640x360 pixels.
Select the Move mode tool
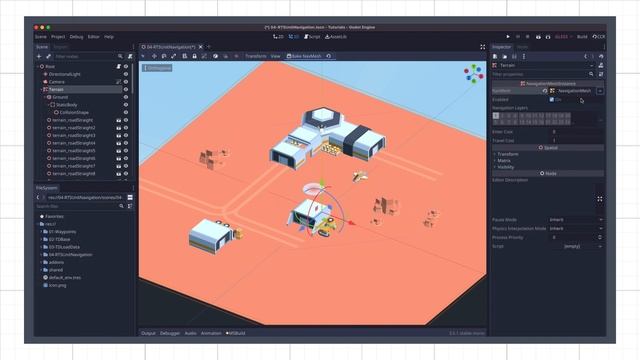coord(154,56)
